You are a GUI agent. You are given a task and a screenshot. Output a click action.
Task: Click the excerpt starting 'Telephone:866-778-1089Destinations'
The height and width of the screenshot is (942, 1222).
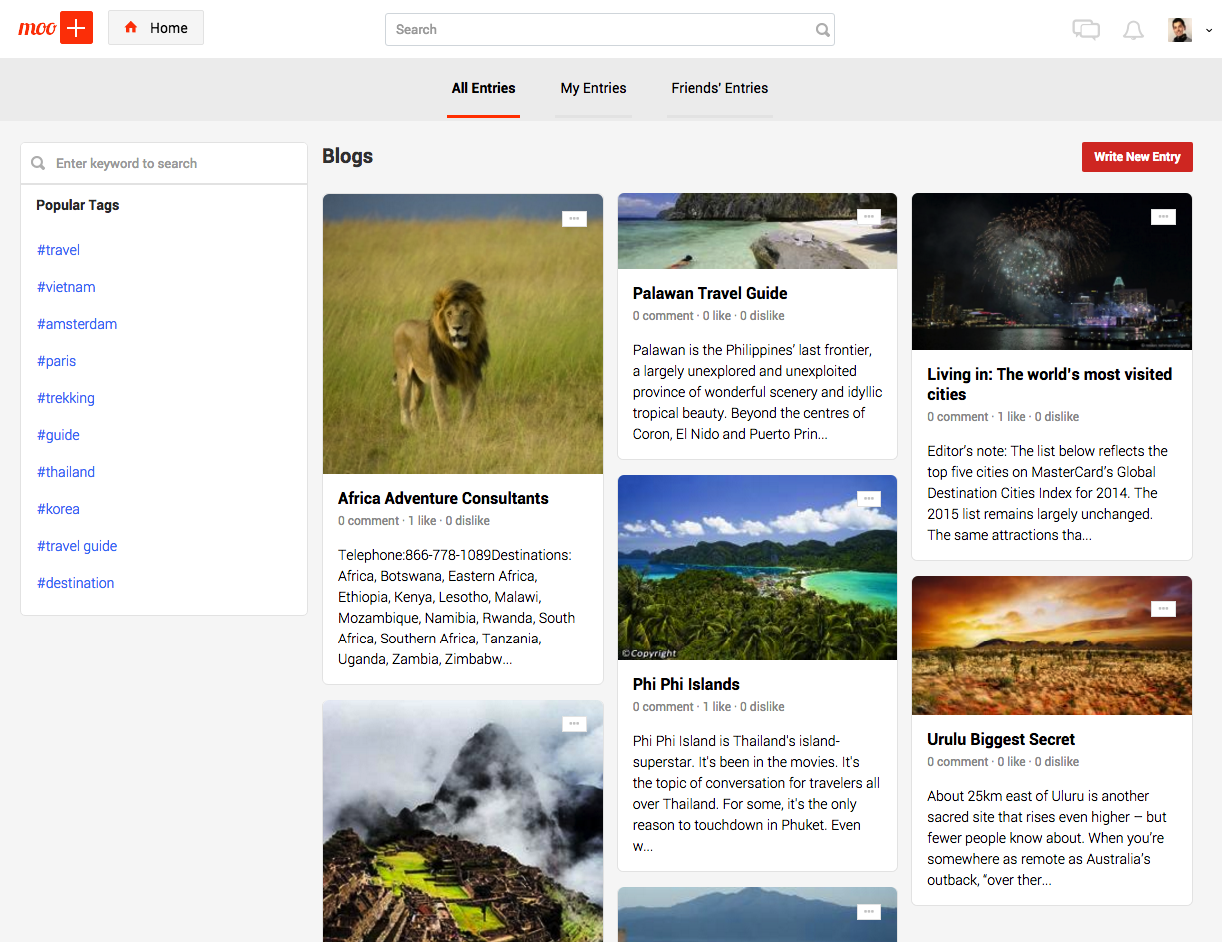[457, 607]
